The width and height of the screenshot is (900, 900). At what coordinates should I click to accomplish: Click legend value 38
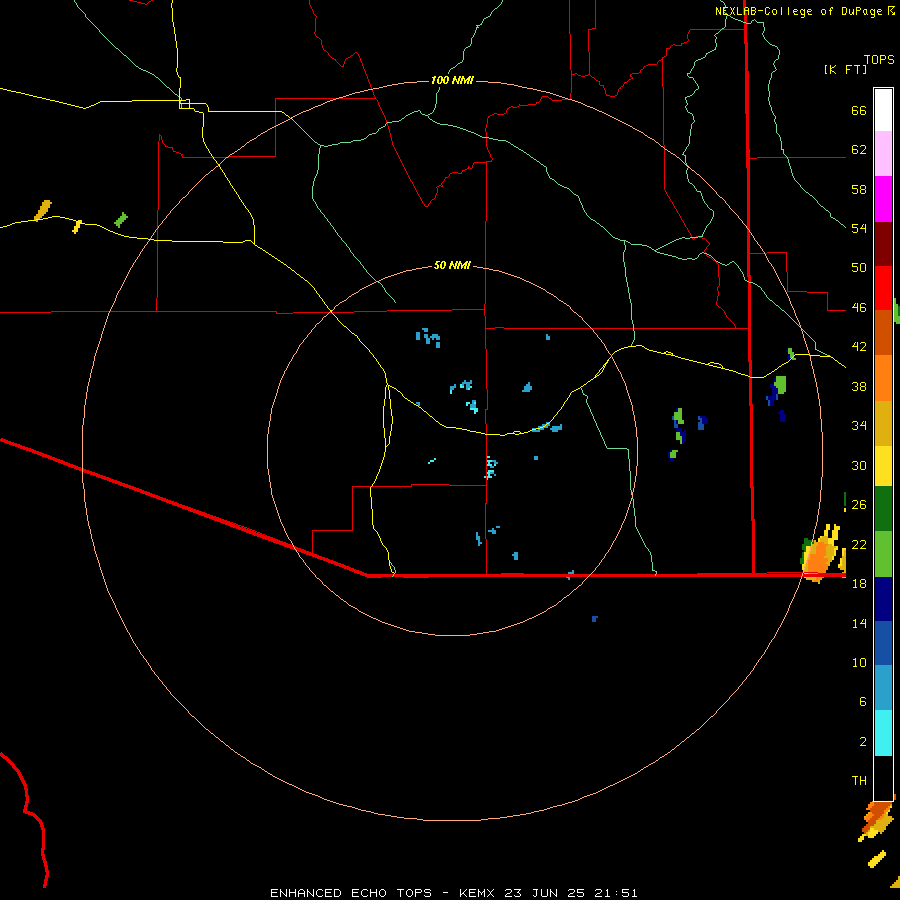pos(859,386)
